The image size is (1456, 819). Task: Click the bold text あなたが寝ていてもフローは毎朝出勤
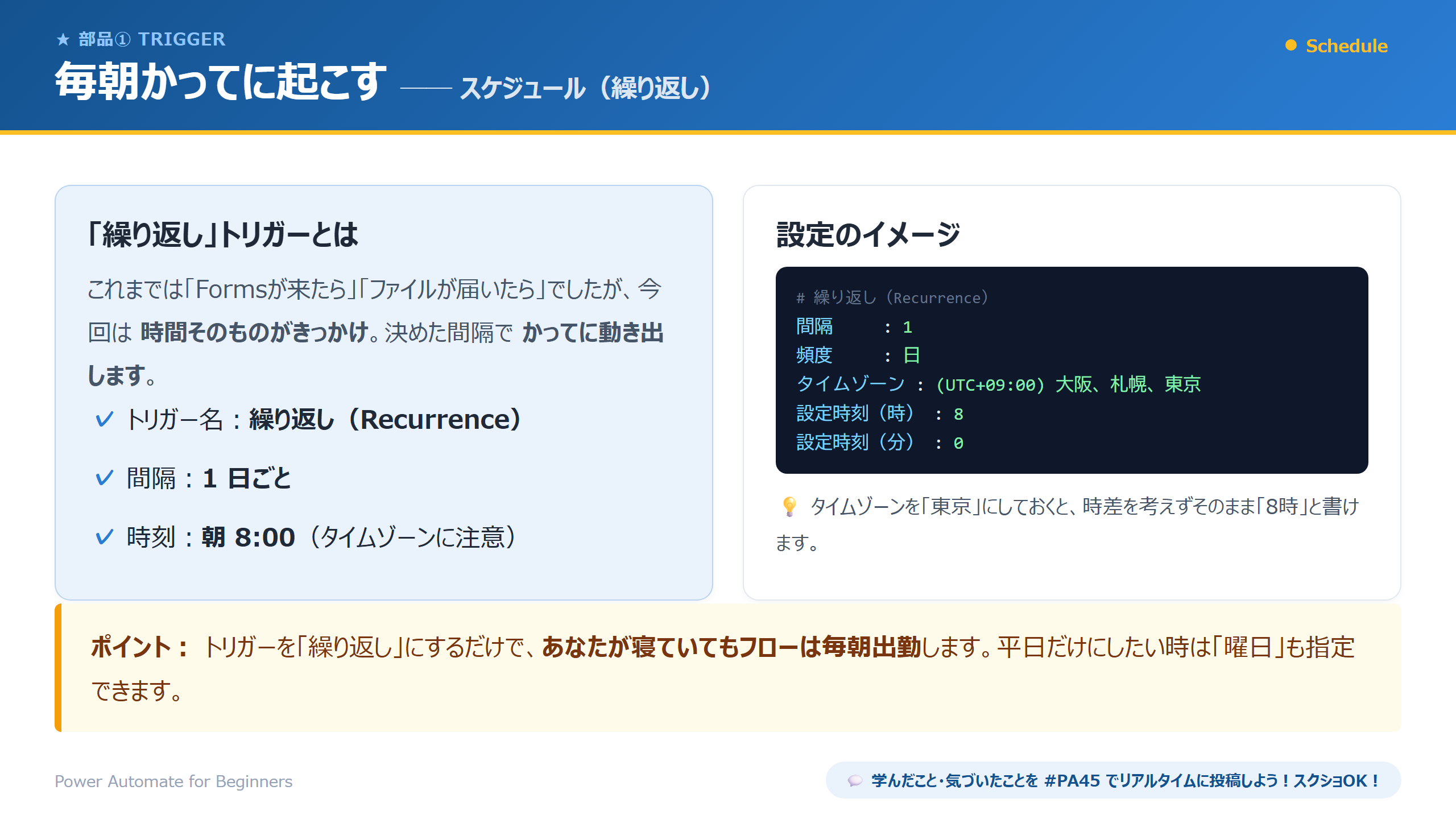pyautogui.click(x=731, y=647)
